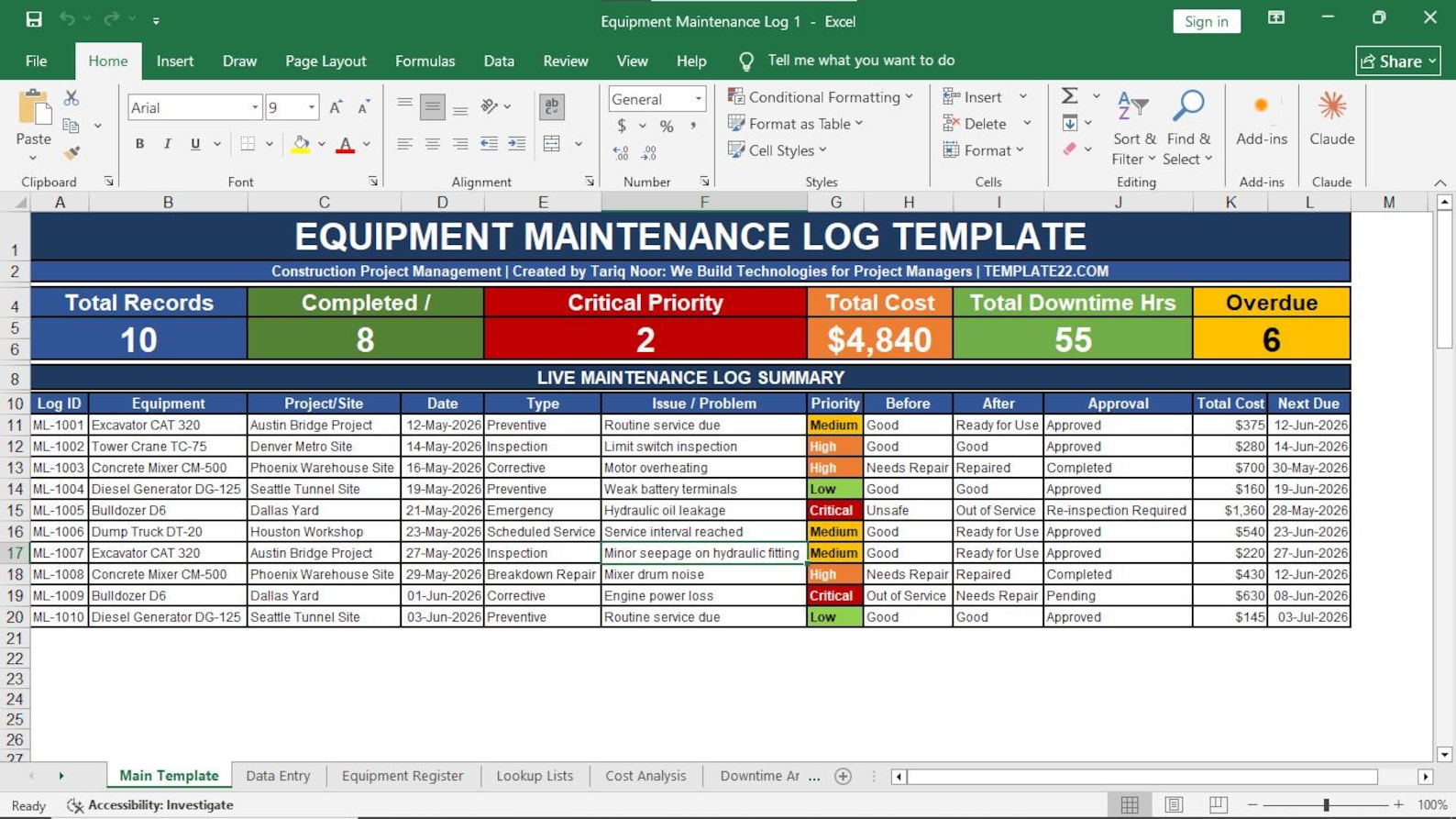
Task: Click the Undo arrow icon
Action: pos(67,19)
